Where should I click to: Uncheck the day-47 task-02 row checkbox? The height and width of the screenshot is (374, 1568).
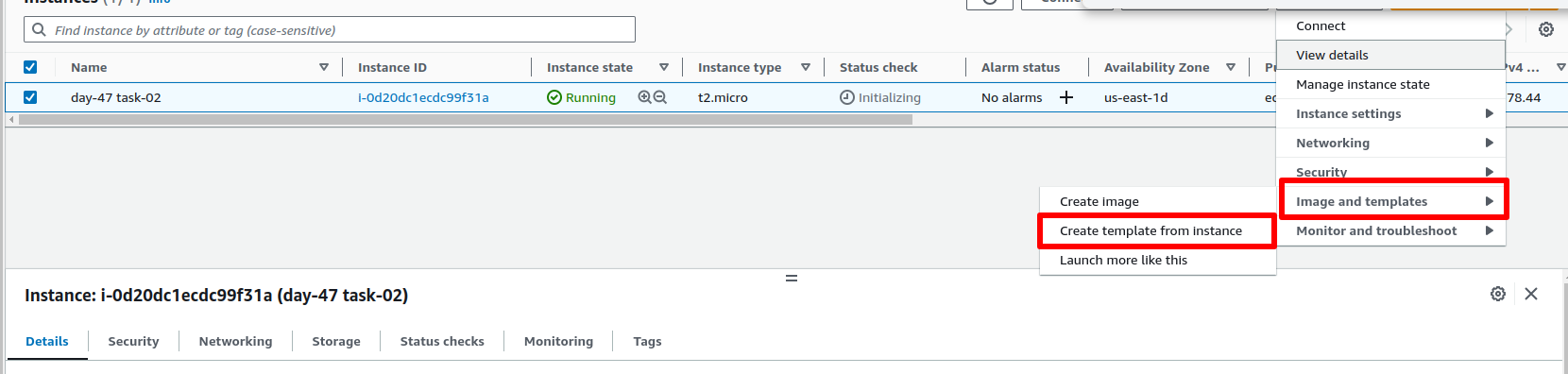pyautogui.click(x=30, y=97)
